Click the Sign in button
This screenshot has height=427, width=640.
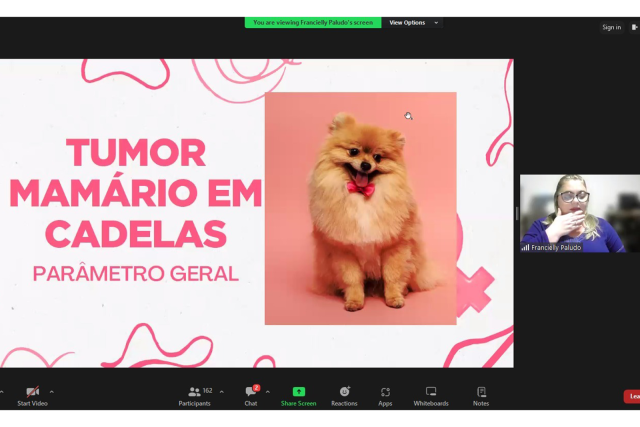click(x=611, y=27)
